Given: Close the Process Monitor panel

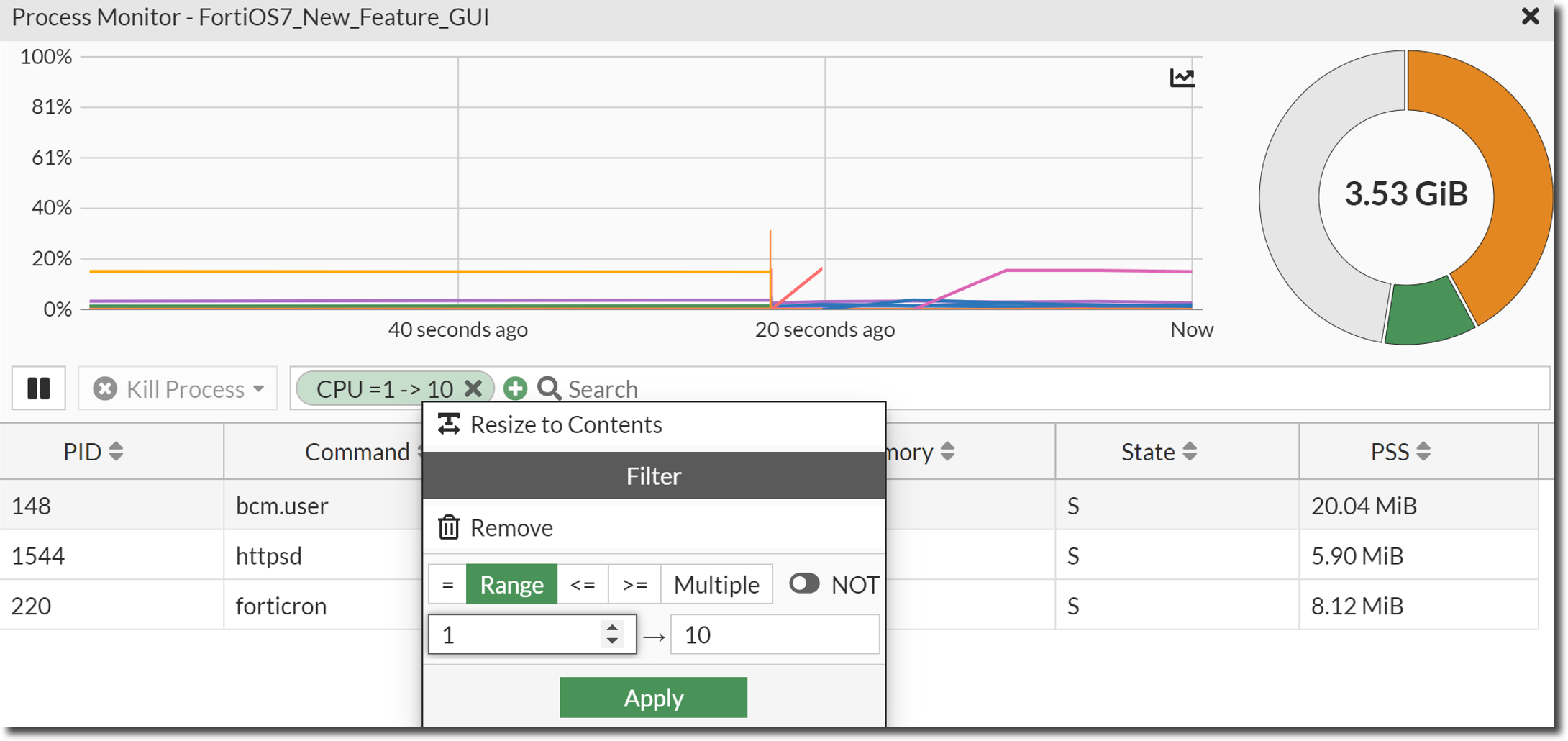Looking at the screenshot, I should click(x=1530, y=17).
